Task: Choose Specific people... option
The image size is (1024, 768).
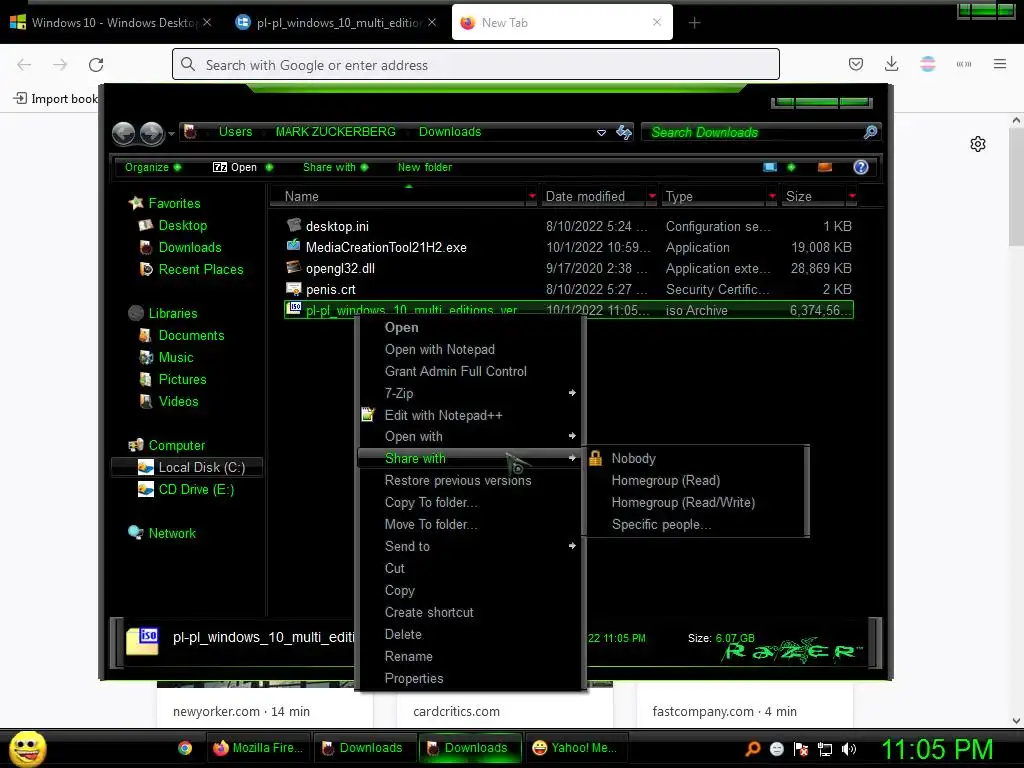Action: (x=697, y=524)
